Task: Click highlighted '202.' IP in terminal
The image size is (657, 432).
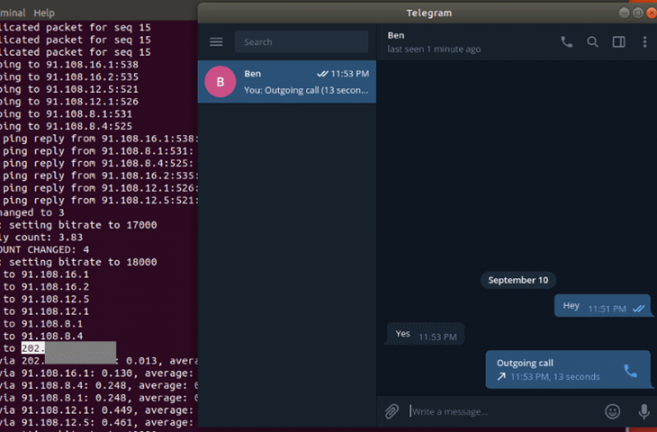Action: (x=33, y=348)
